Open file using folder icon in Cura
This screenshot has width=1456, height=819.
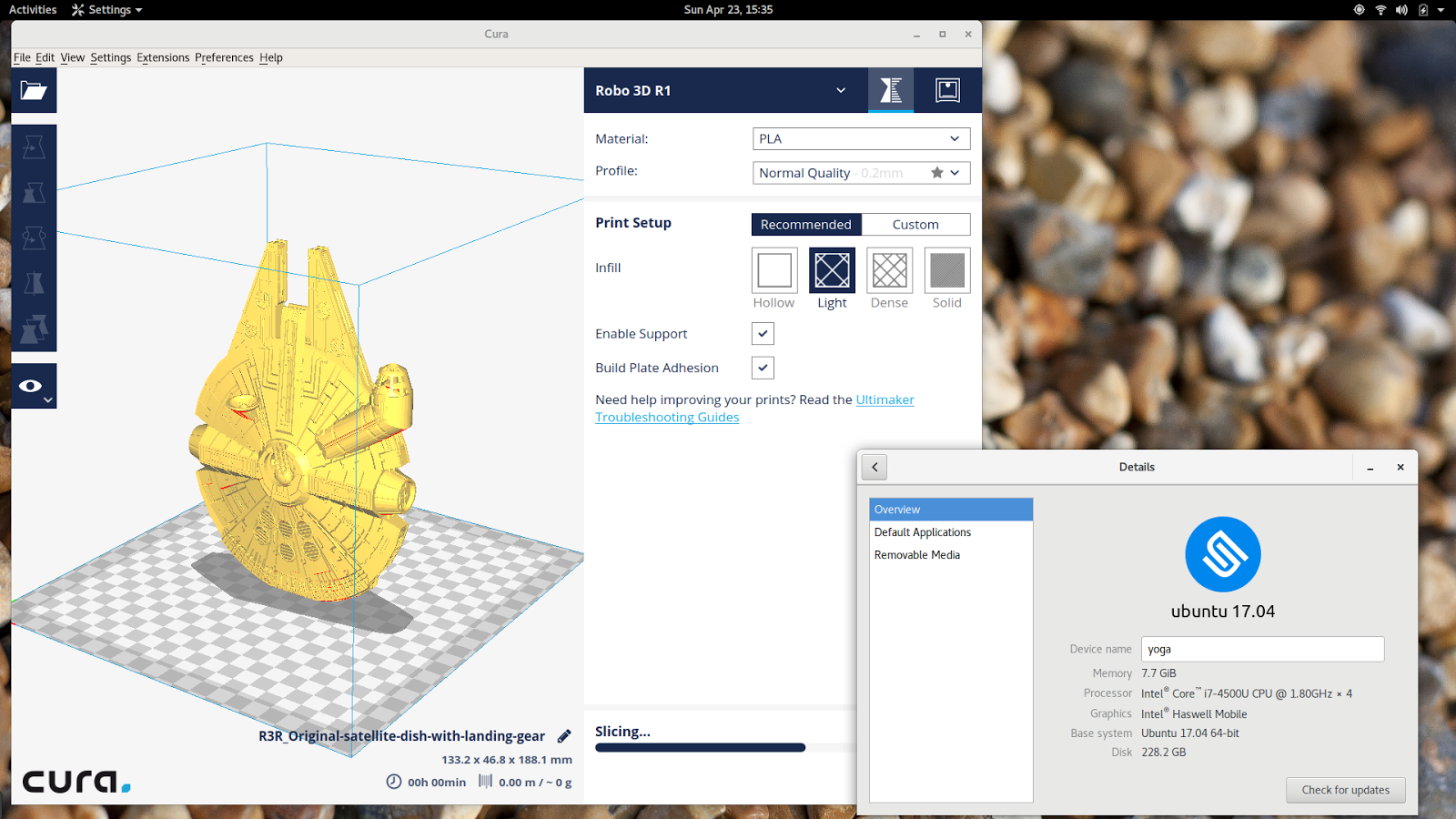34,90
